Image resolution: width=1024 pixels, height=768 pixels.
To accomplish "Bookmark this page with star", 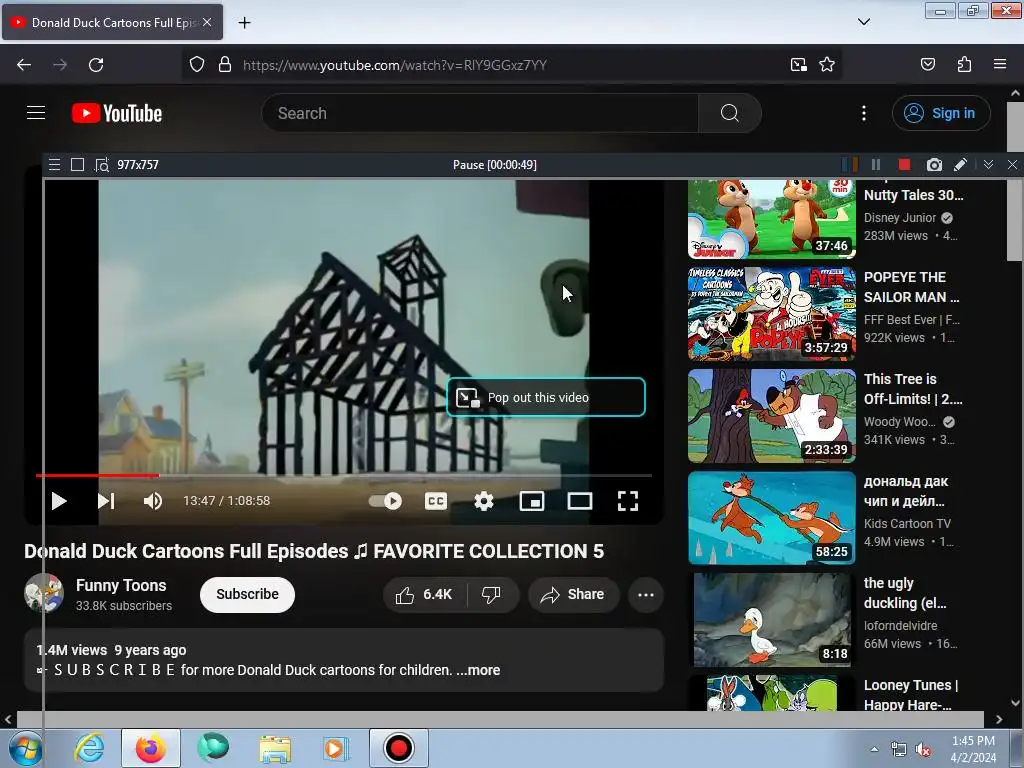I will 827,65.
